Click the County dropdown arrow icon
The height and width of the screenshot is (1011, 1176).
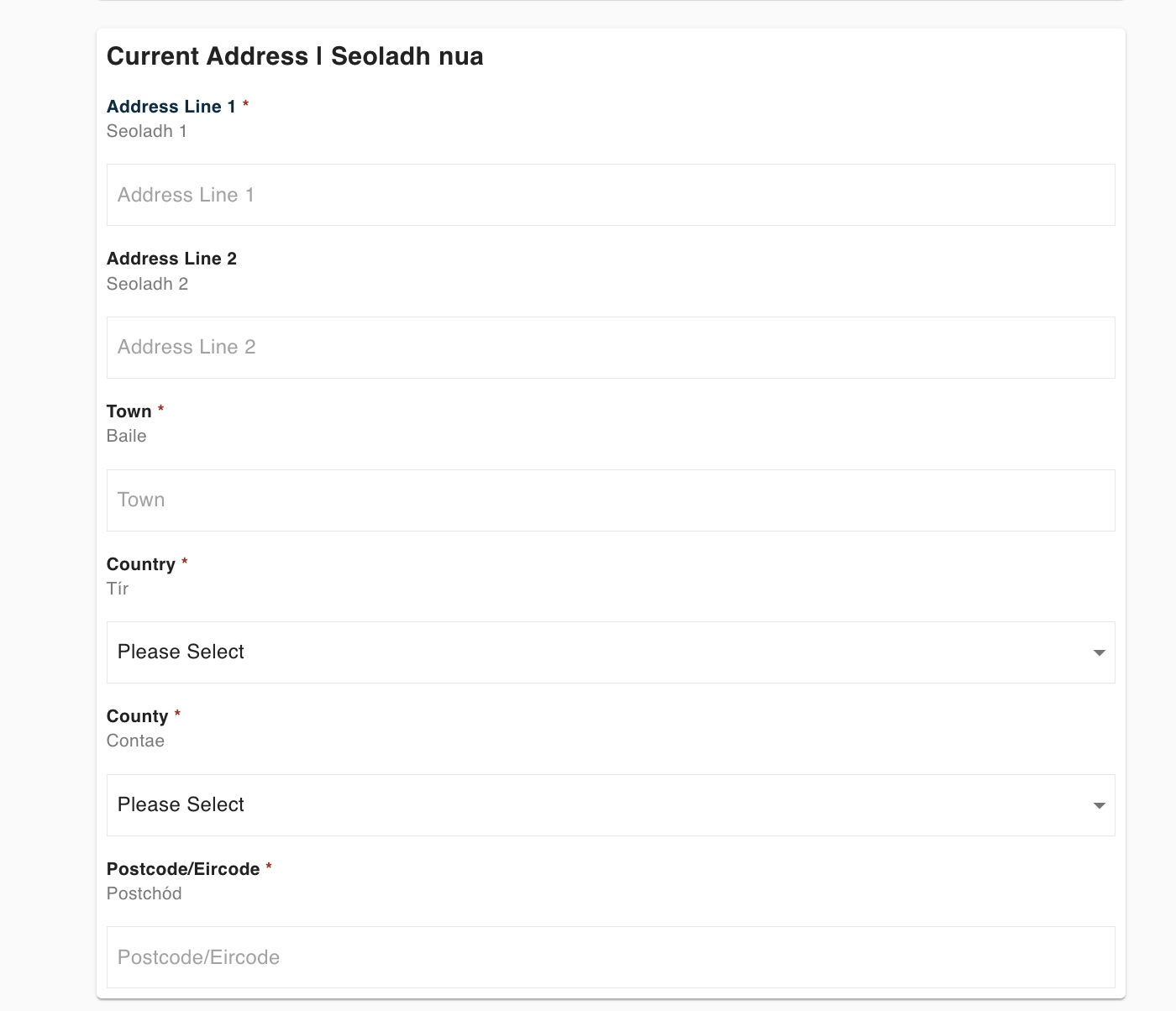point(1099,806)
